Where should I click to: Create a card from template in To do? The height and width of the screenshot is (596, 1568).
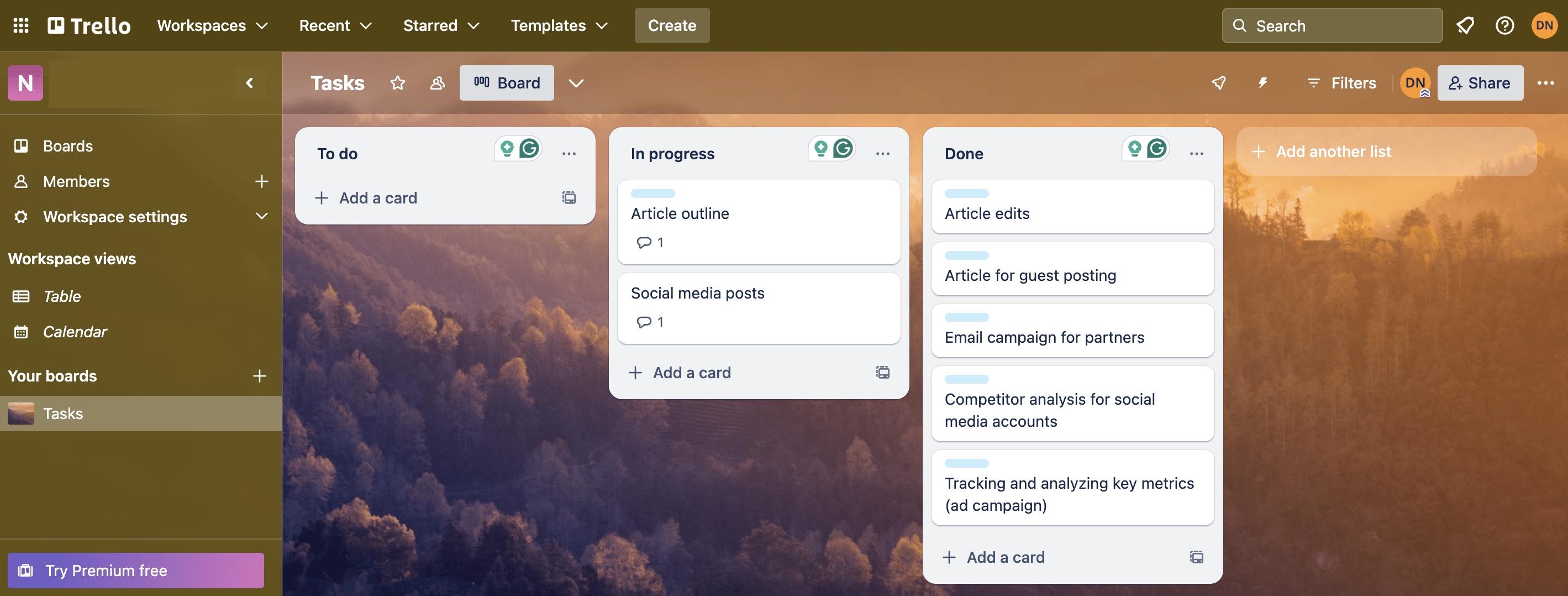pyautogui.click(x=569, y=197)
